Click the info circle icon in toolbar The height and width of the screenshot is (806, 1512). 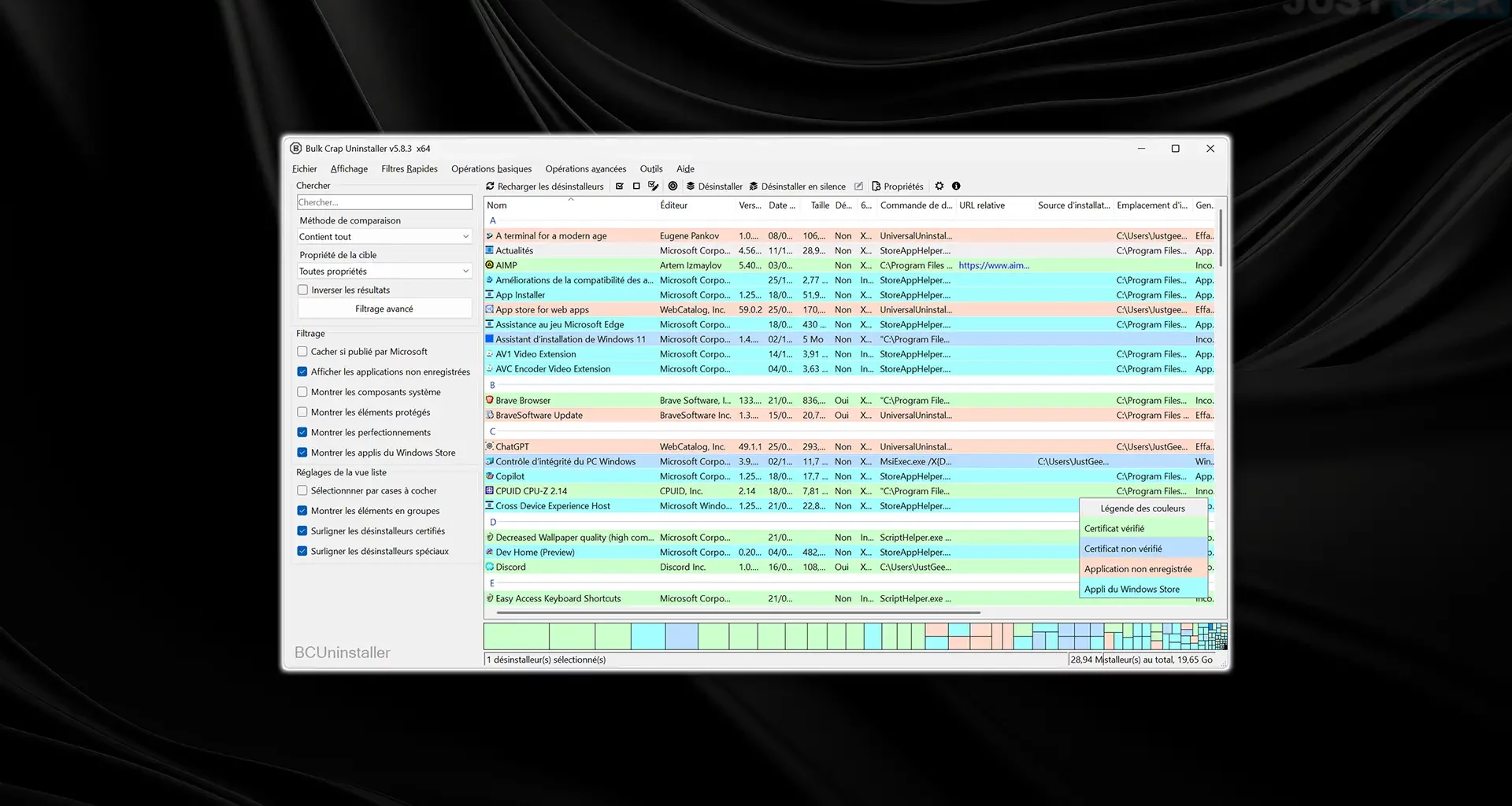[956, 187]
